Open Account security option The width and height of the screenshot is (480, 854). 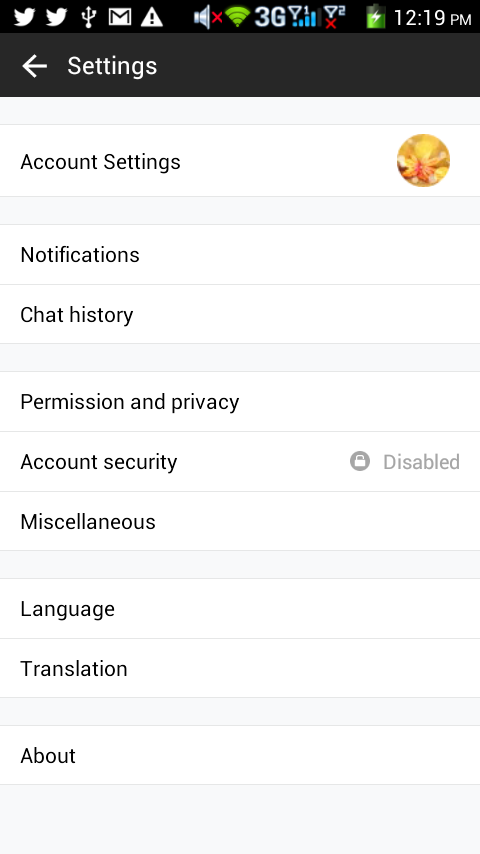pos(240,461)
